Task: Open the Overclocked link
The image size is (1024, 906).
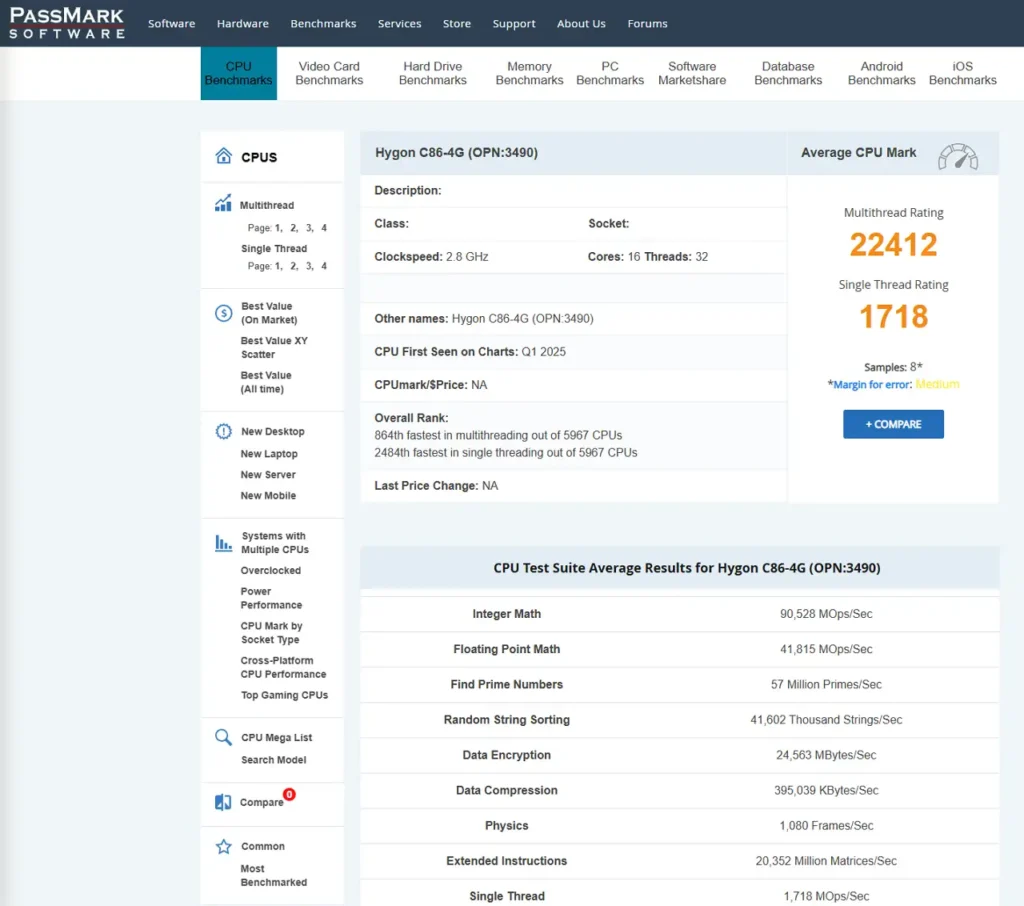Action: click(270, 570)
